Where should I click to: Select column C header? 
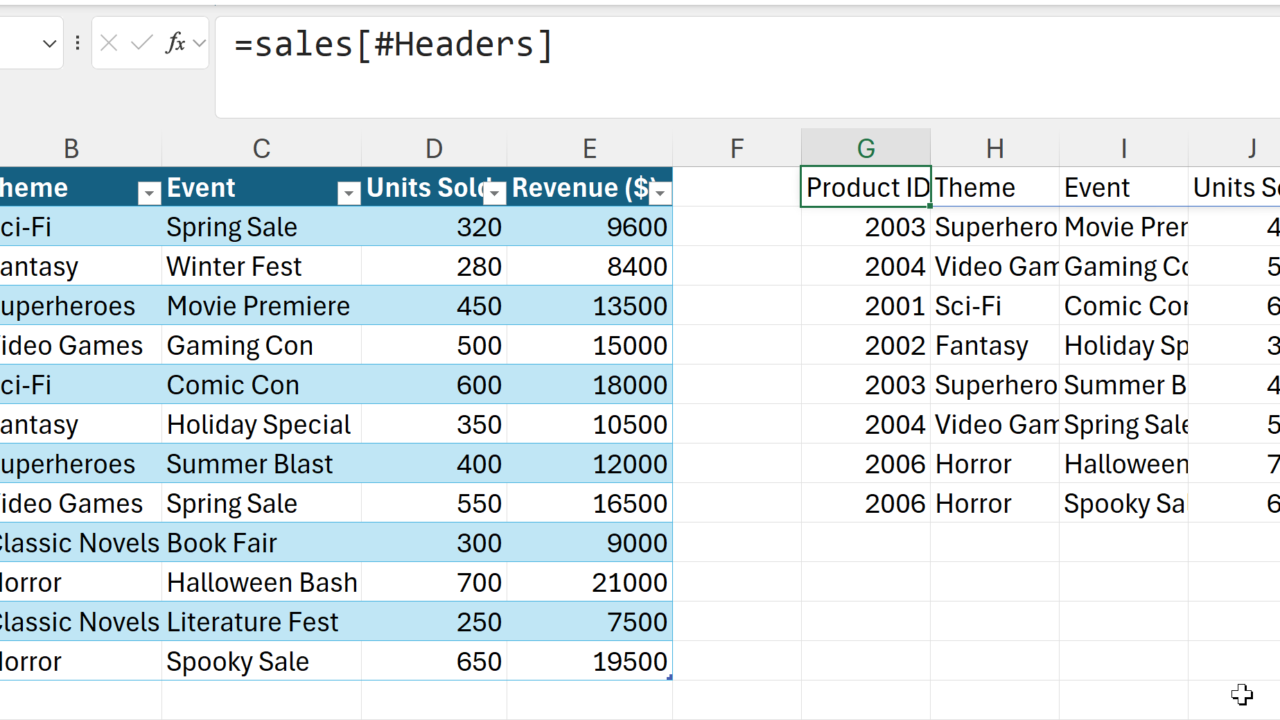[x=261, y=149]
